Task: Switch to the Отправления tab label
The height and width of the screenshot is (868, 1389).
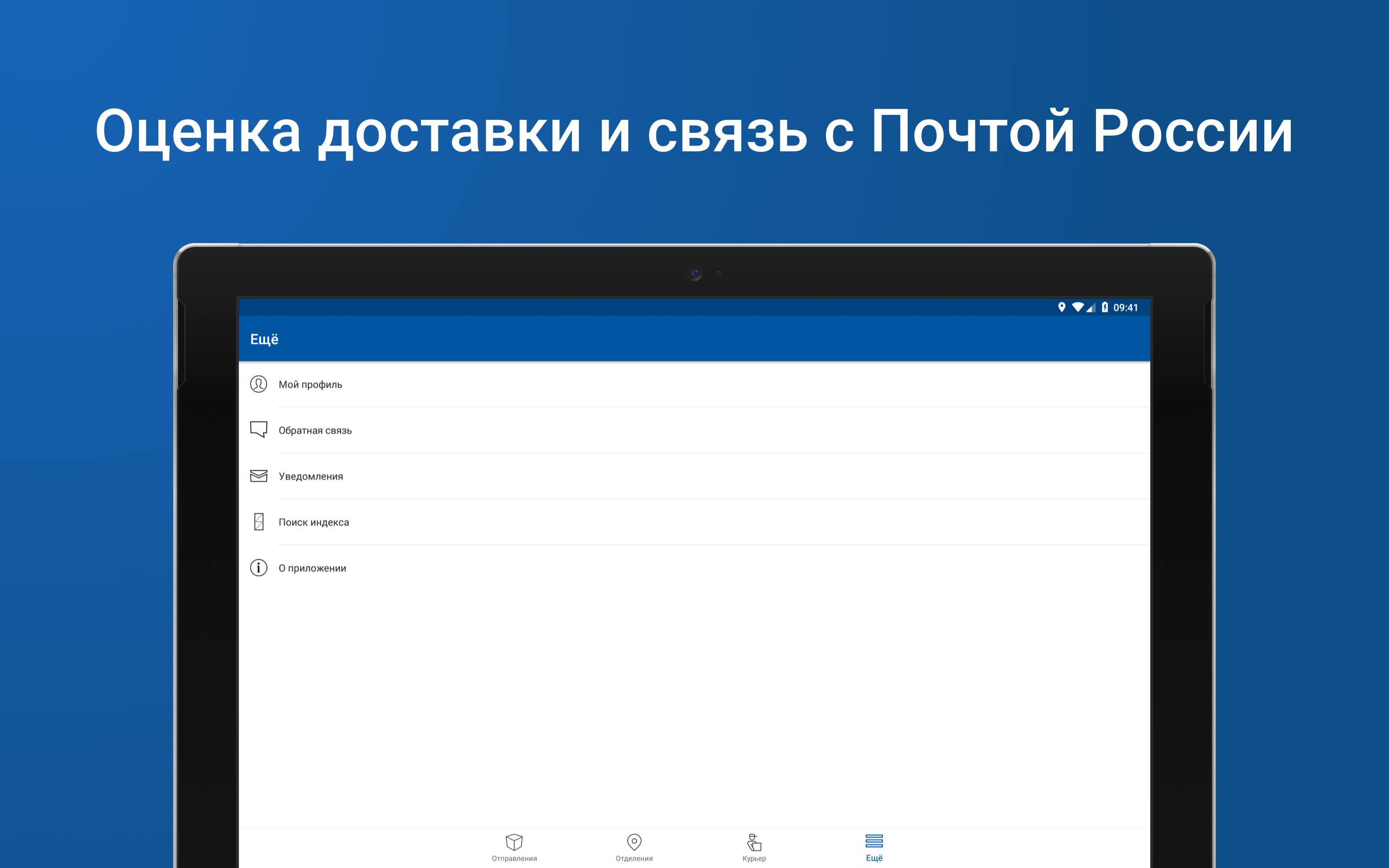Action: [x=514, y=859]
